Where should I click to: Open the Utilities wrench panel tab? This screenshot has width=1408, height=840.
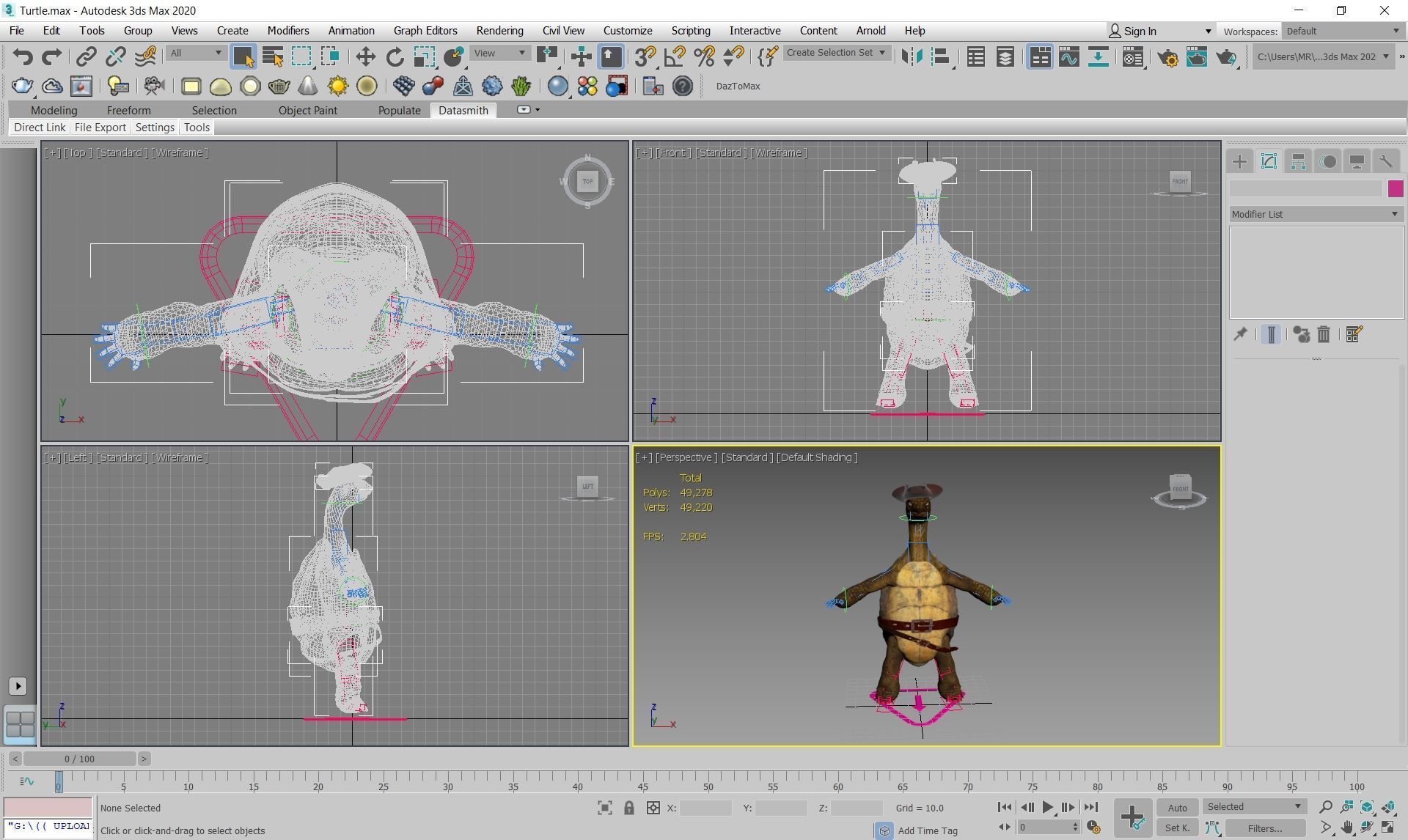(x=1386, y=161)
